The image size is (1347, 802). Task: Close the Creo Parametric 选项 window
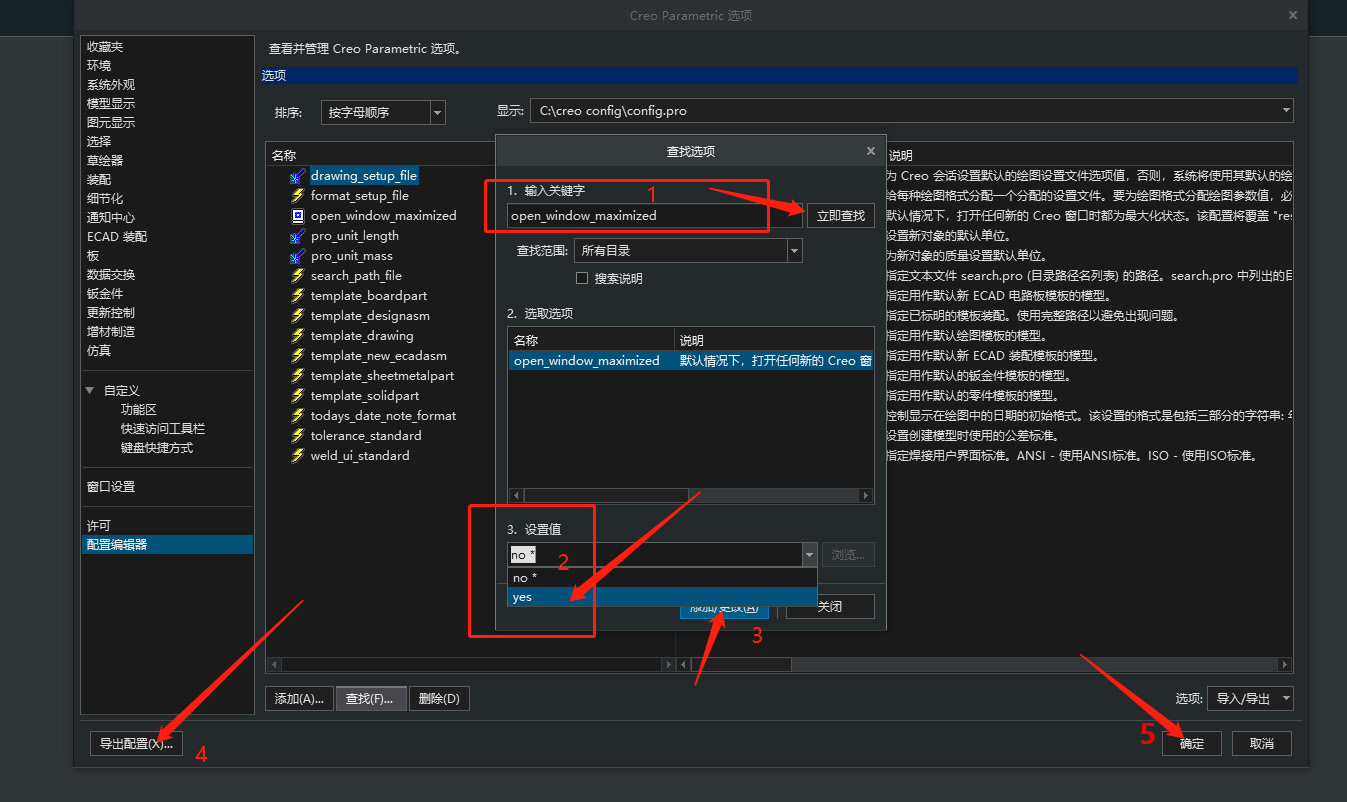(1292, 15)
